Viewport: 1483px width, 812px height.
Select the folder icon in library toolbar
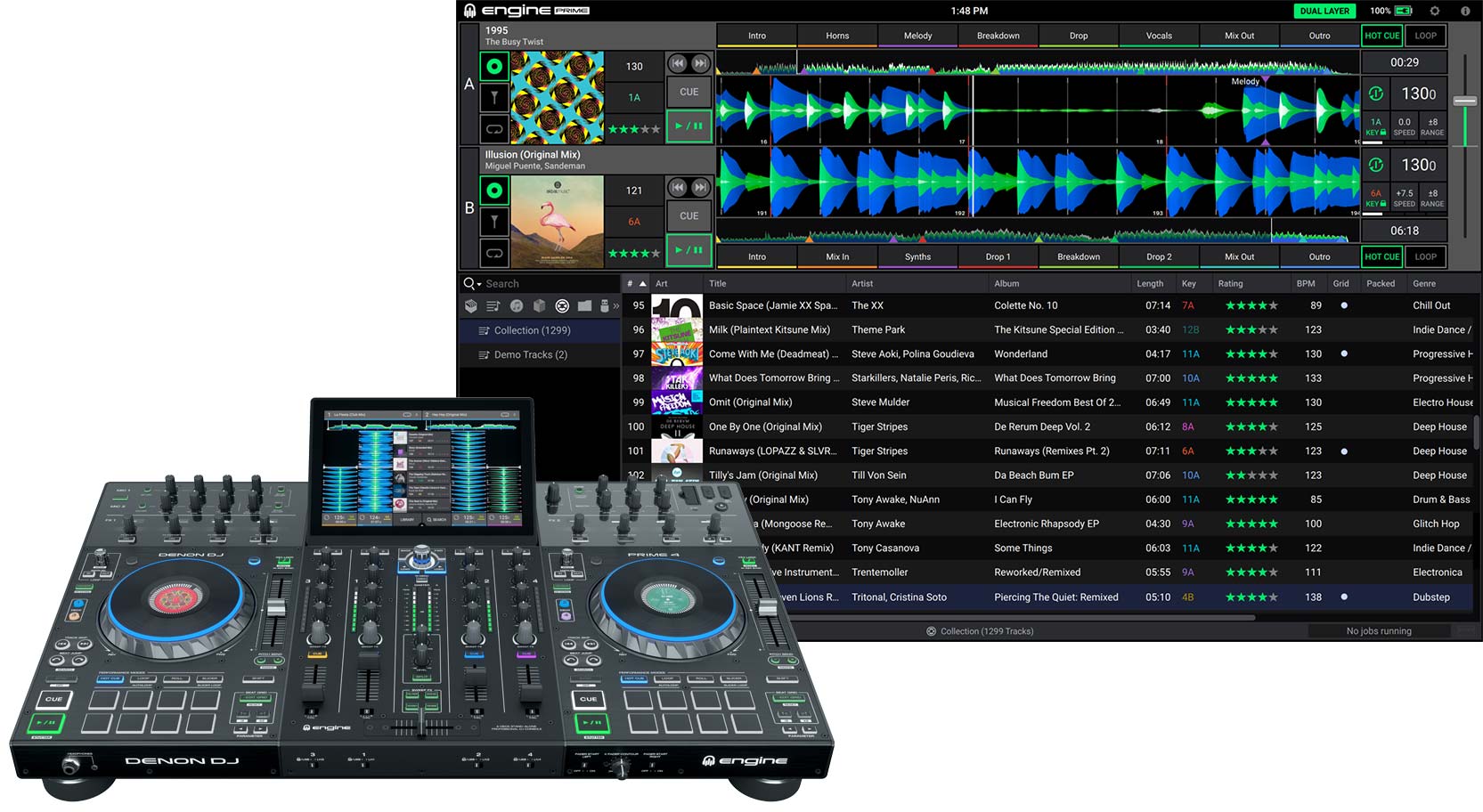[584, 306]
